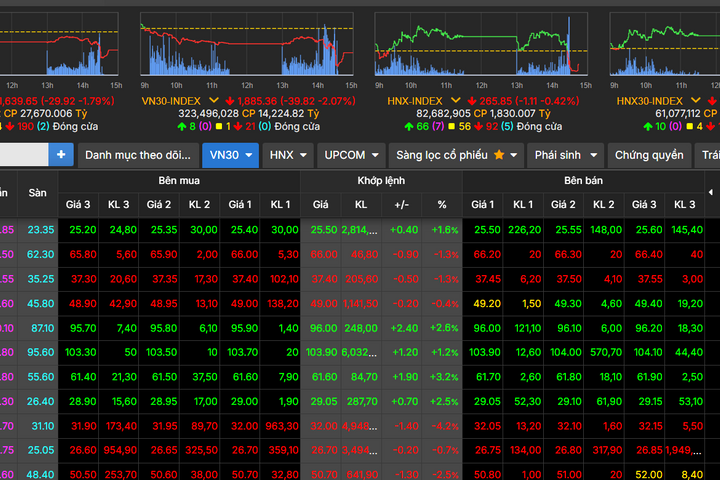Open the Phái sinh dropdown
The height and width of the screenshot is (480, 720).
coord(566,155)
